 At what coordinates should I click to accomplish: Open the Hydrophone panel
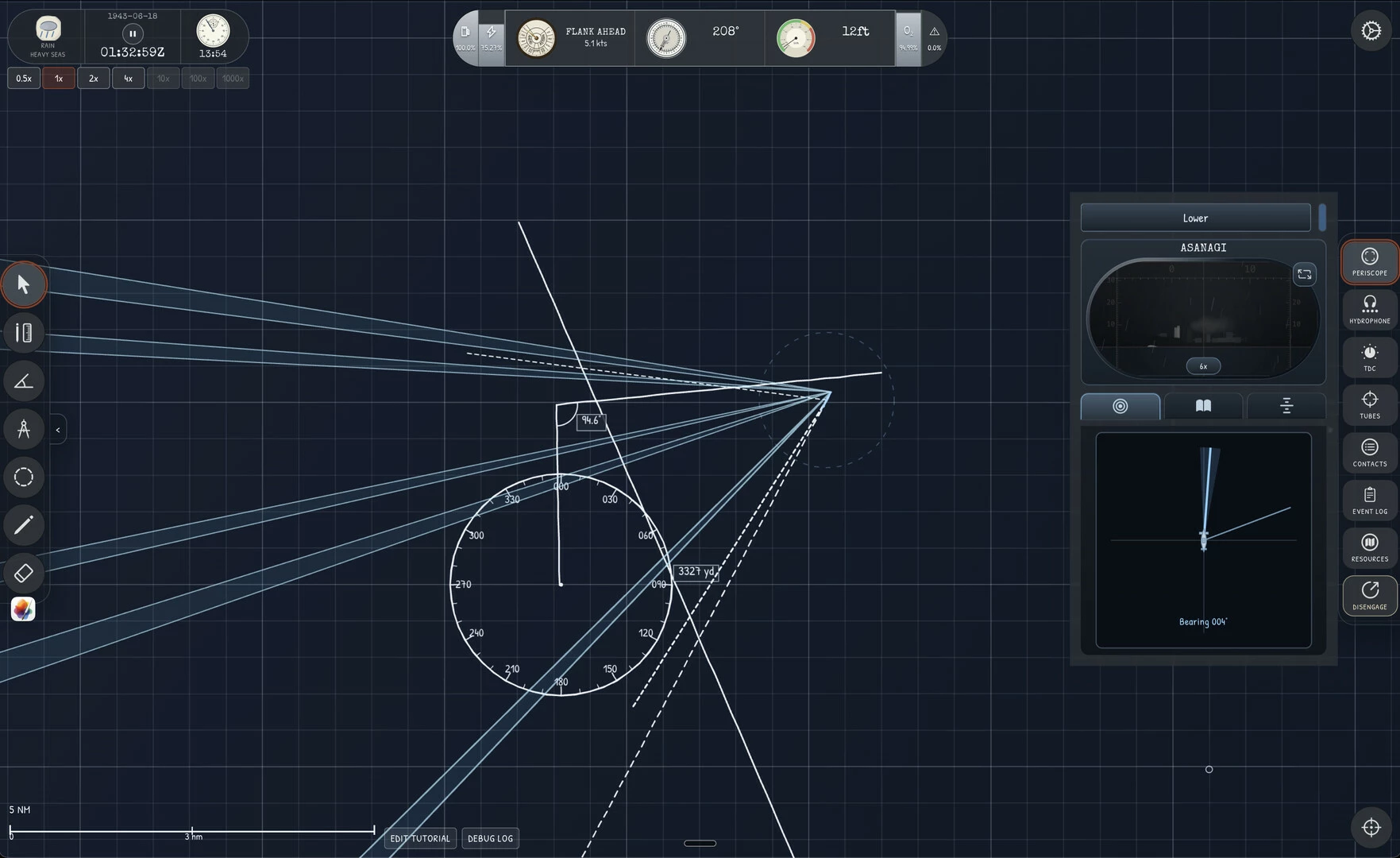click(x=1370, y=310)
